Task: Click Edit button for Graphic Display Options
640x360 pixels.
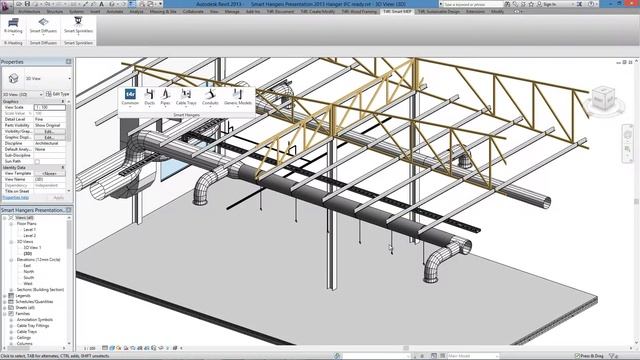Action: pos(49,138)
